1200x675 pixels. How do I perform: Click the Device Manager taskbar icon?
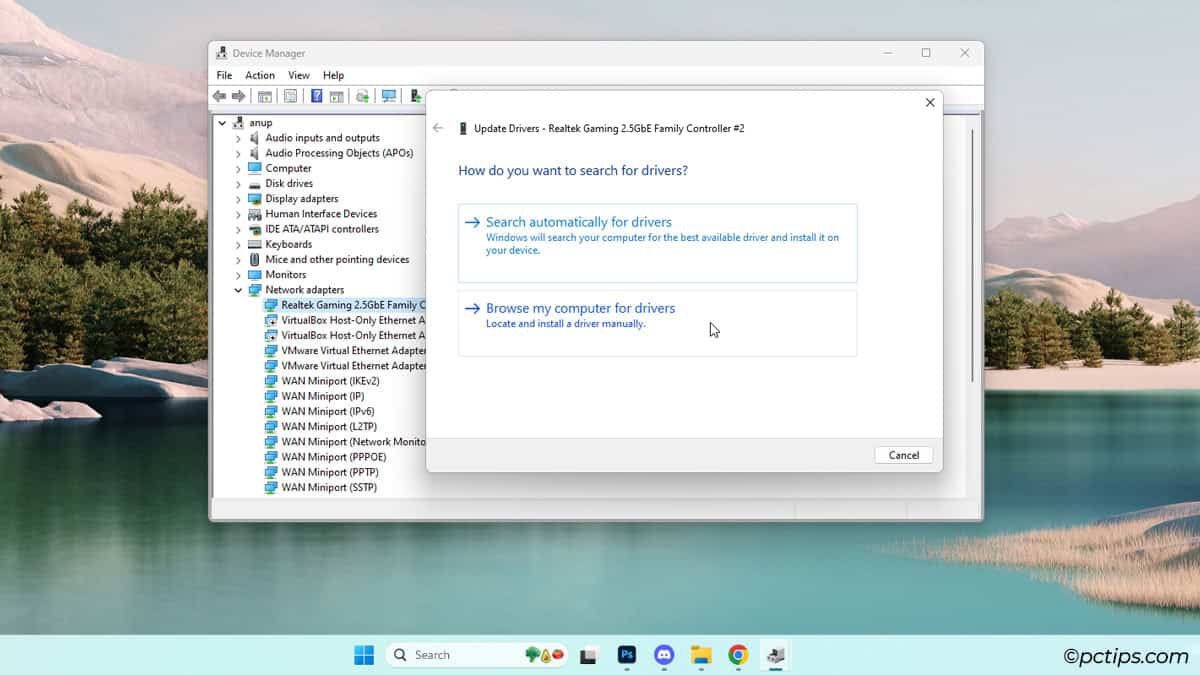tap(775, 655)
